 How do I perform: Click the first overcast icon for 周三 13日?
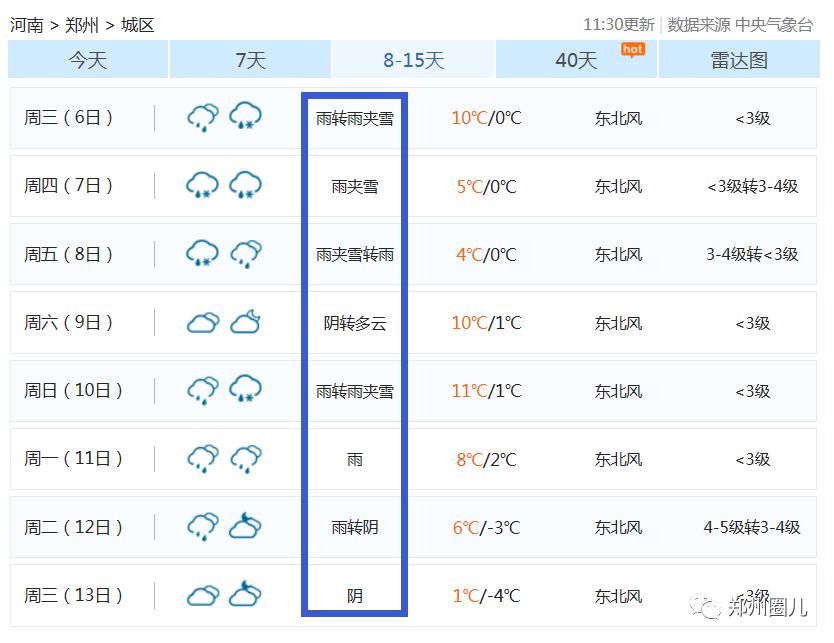point(203,596)
